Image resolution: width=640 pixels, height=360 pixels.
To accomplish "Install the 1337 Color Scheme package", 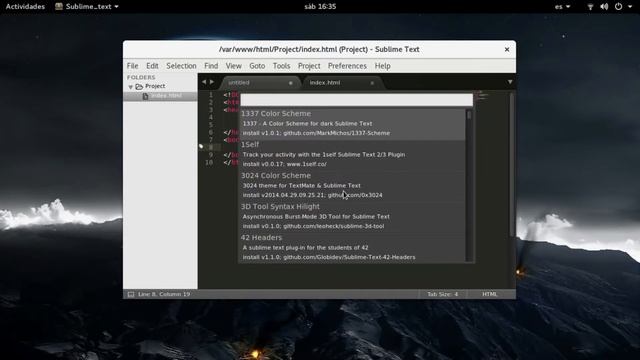I will click(352, 123).
